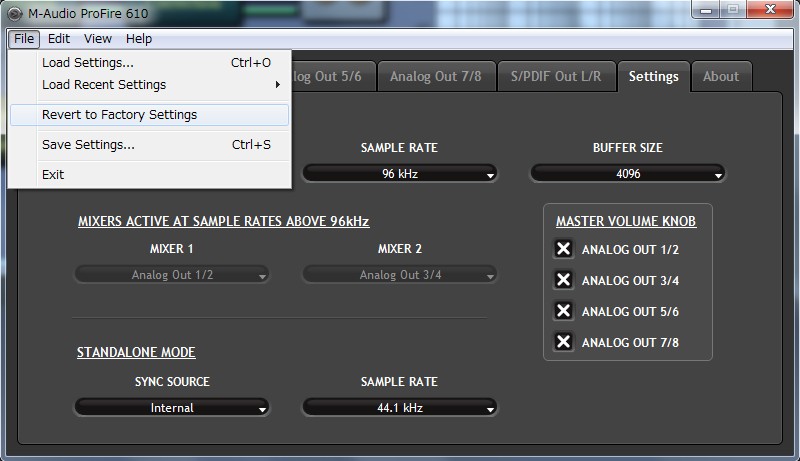This screenshot has height=461, width=800.
Task: Open the Help menu
Action: click(139, 39)
